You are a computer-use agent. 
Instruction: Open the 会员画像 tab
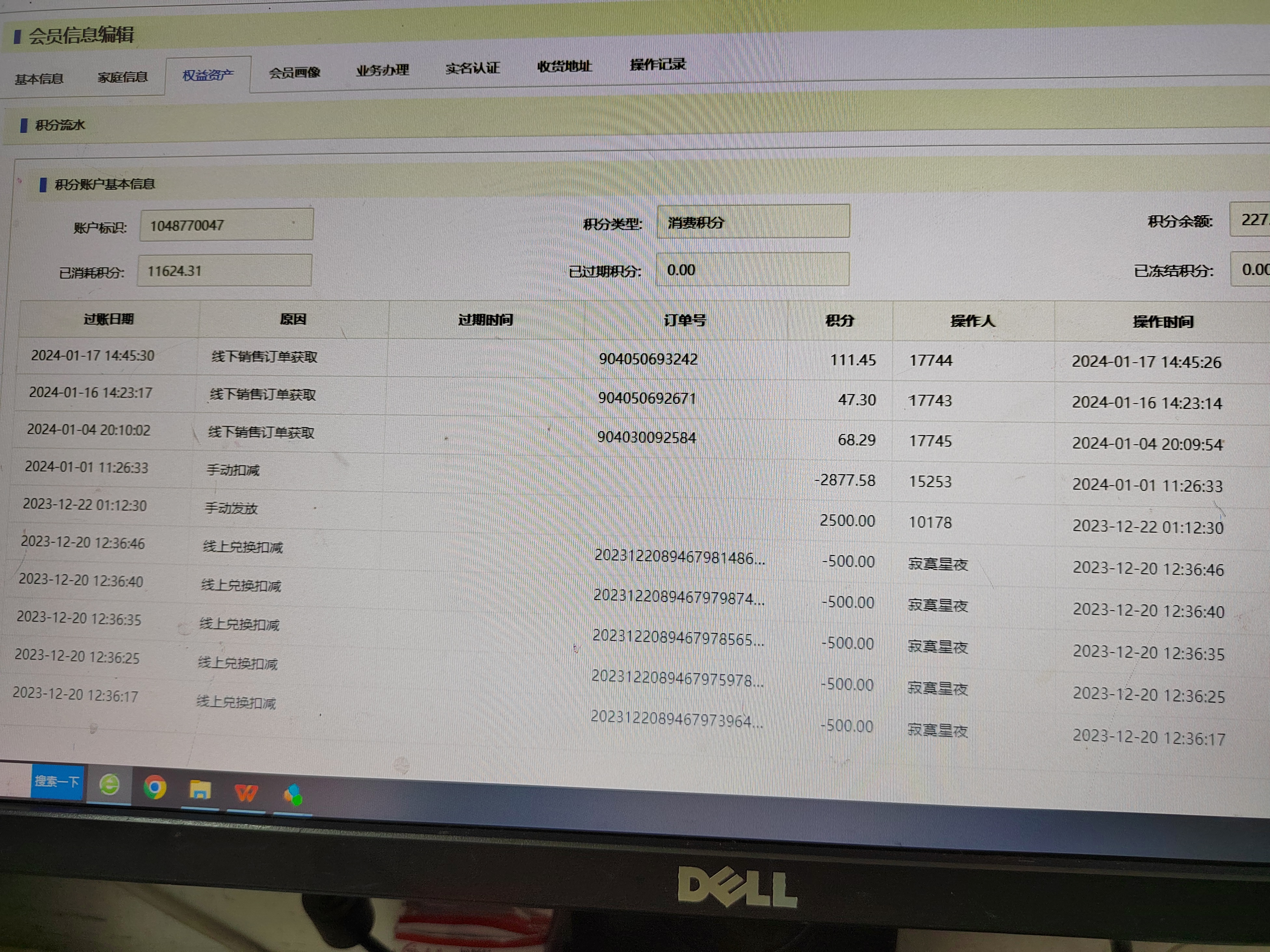coord(294,72)
